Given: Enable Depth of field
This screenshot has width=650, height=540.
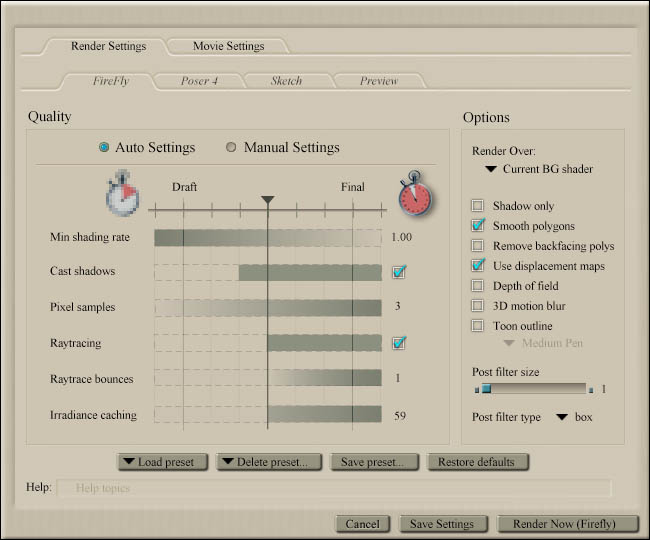Looking at the screenshot, I should pos(478,286).
